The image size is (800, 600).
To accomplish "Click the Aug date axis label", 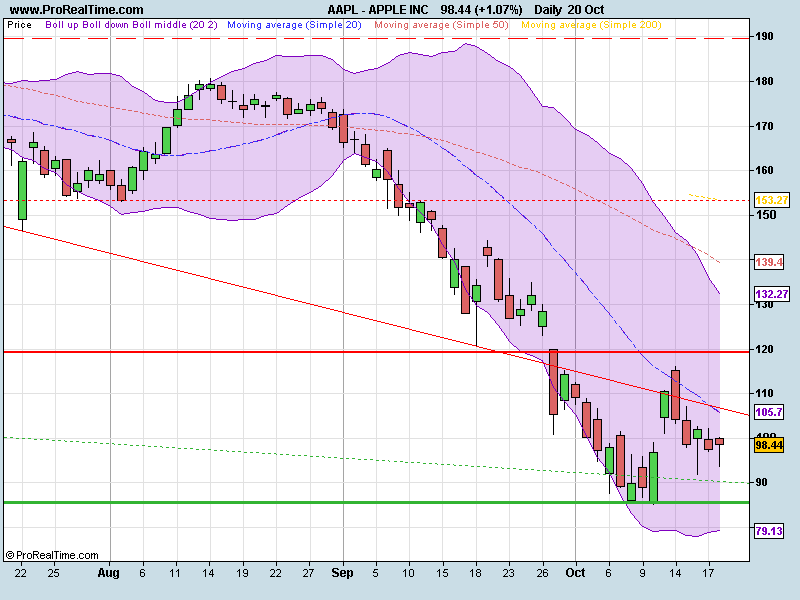I will pyautogui.click(x=108, y=573).
